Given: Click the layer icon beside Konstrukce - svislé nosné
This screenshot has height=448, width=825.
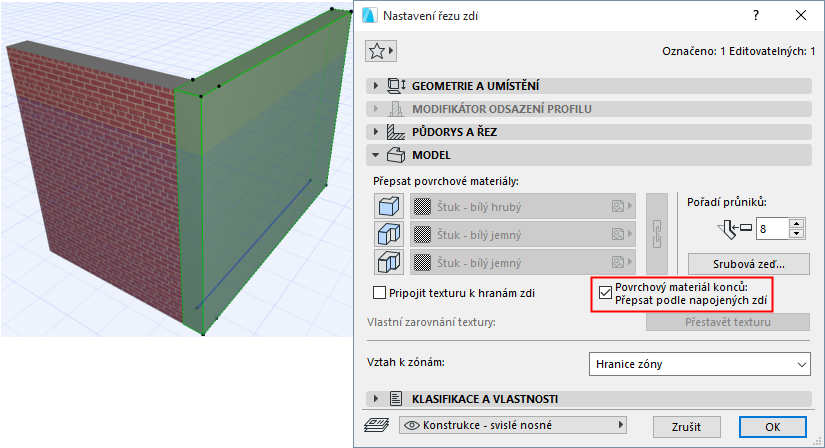Looking at the screenshot, I should [376, 425].
